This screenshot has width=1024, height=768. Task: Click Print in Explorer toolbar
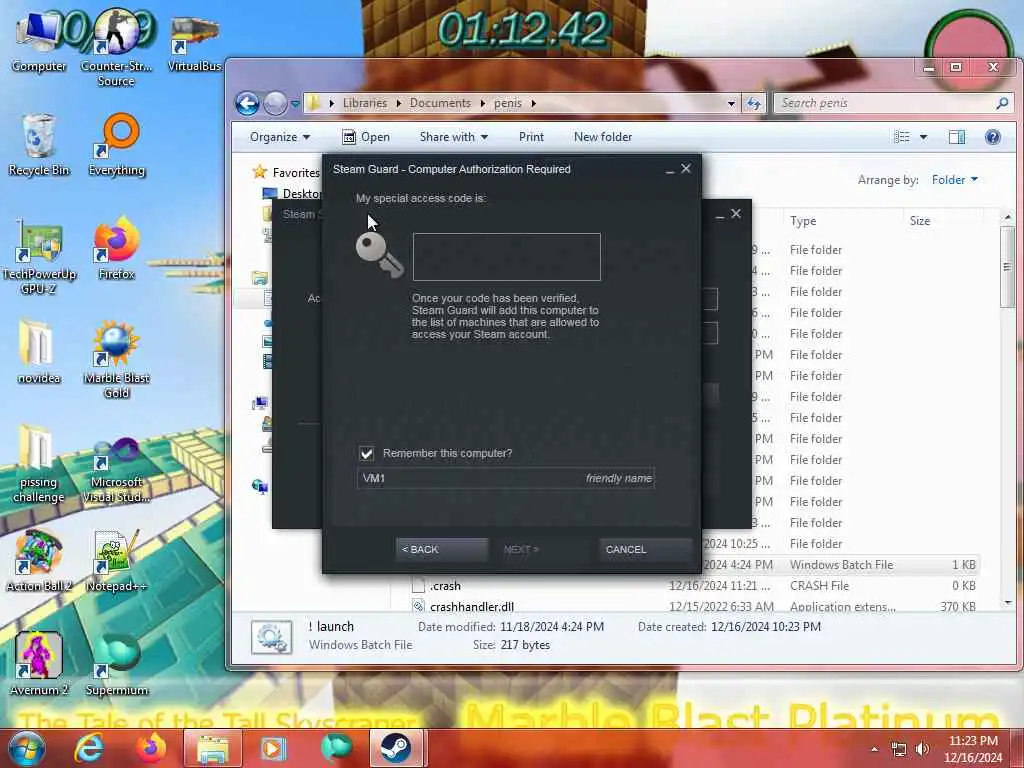(x=531, y=137)
